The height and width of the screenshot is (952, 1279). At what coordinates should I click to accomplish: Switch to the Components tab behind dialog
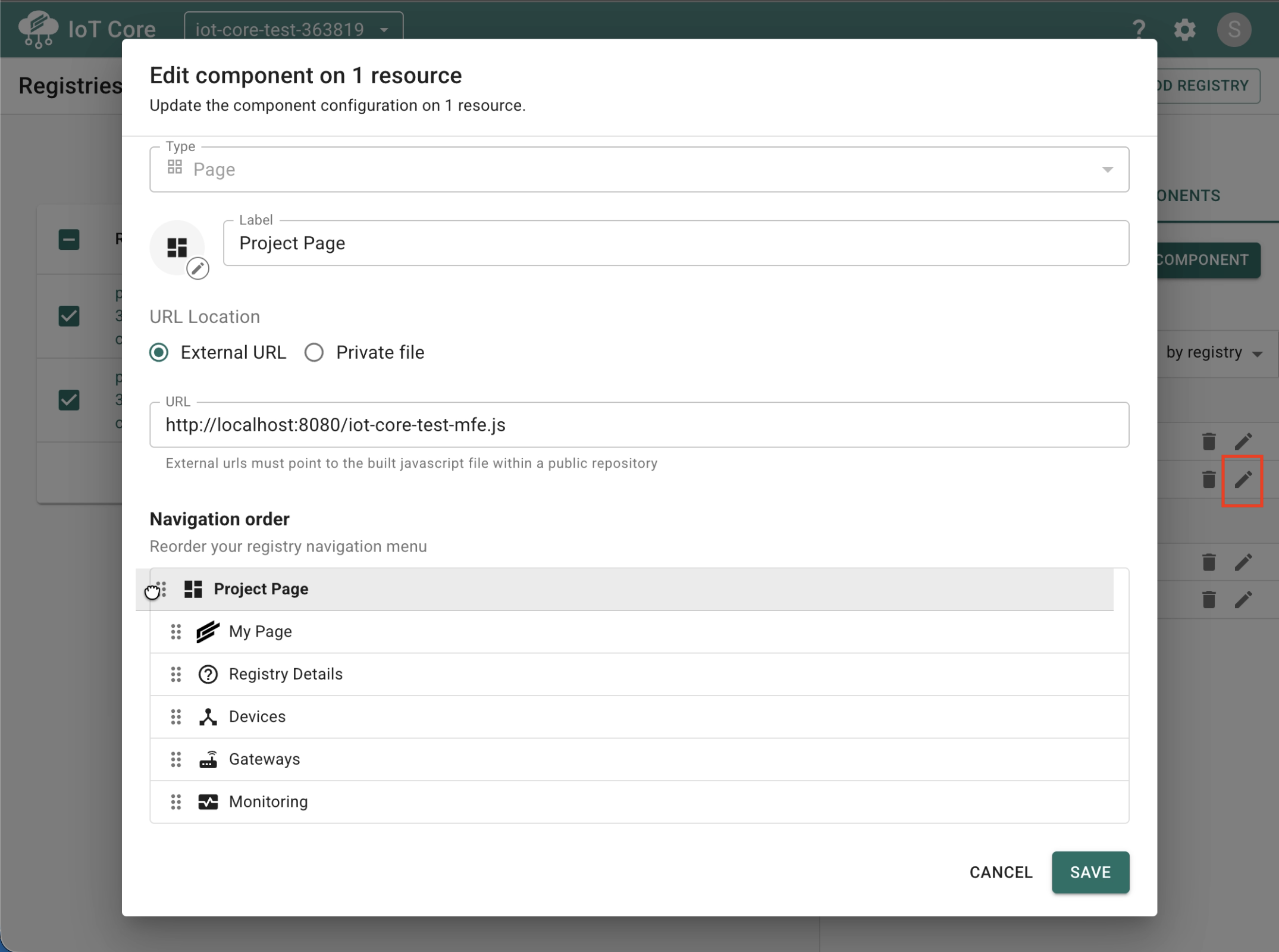point(1188,196)
